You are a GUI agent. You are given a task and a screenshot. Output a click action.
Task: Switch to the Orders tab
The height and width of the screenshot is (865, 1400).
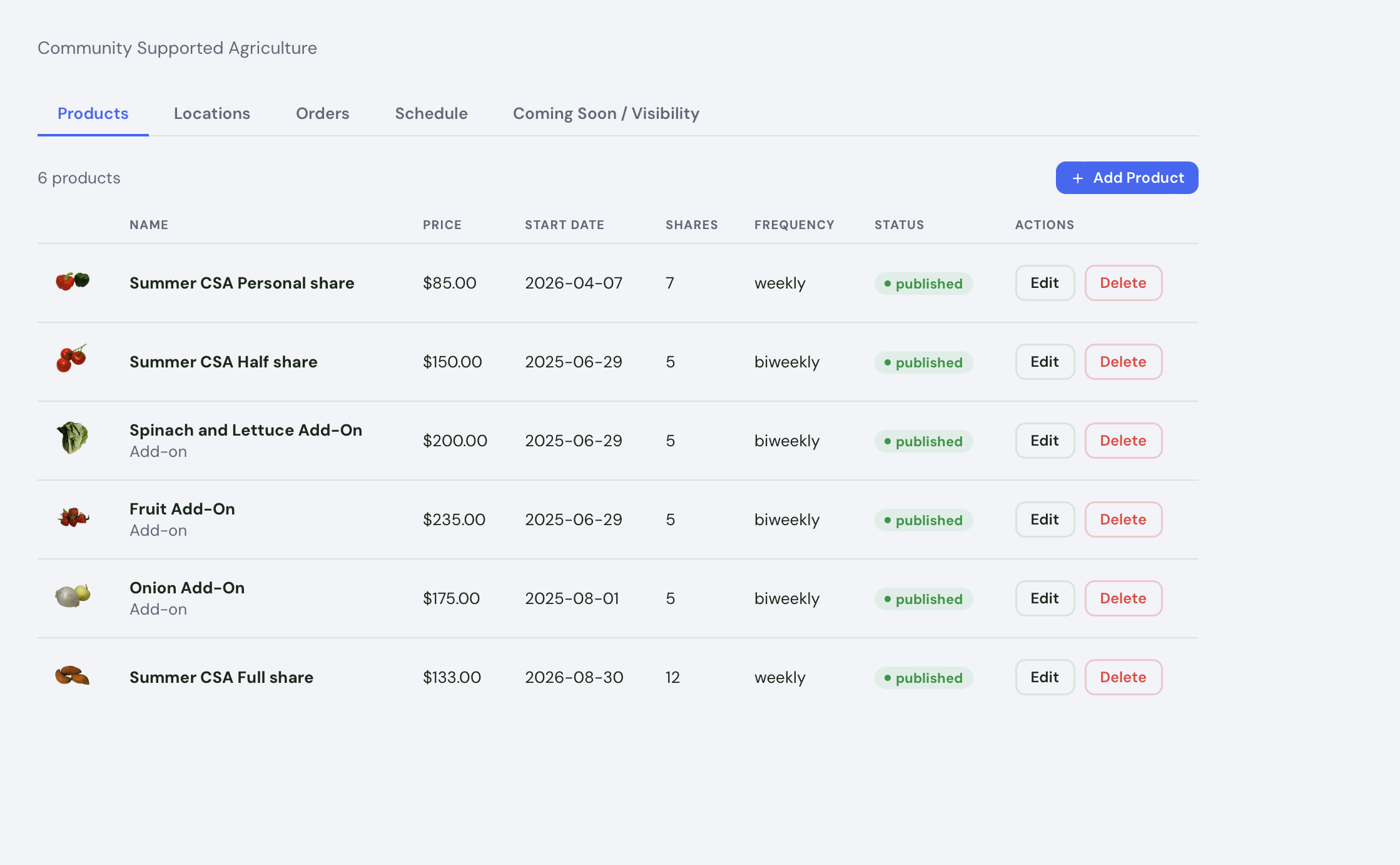(x=322, y=113)
